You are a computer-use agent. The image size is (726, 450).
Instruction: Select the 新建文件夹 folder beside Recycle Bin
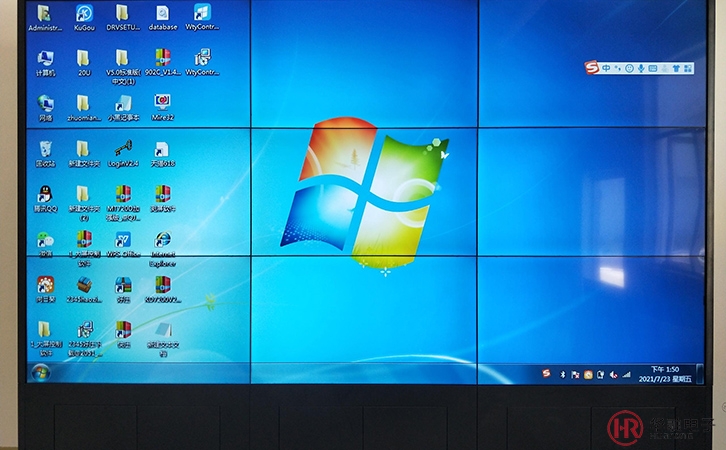pyautogui.click(x=84, y=154)
